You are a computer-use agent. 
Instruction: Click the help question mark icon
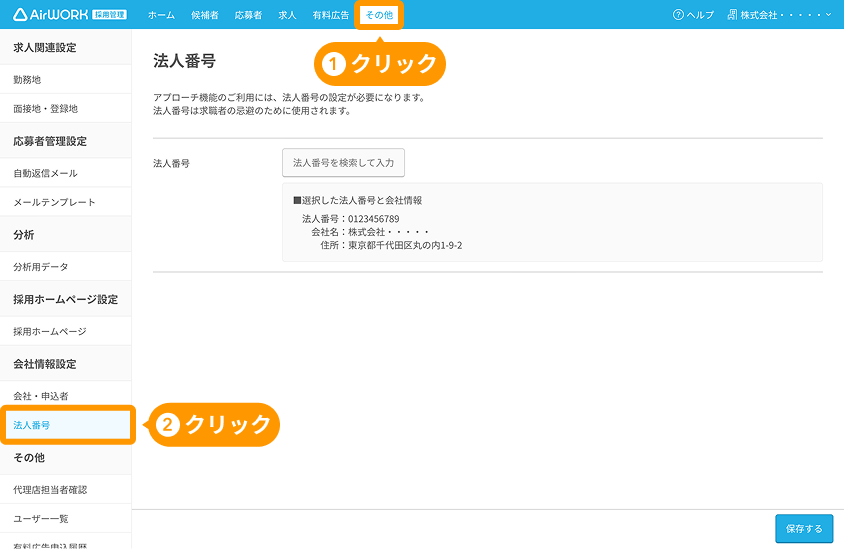coord(678,15)
